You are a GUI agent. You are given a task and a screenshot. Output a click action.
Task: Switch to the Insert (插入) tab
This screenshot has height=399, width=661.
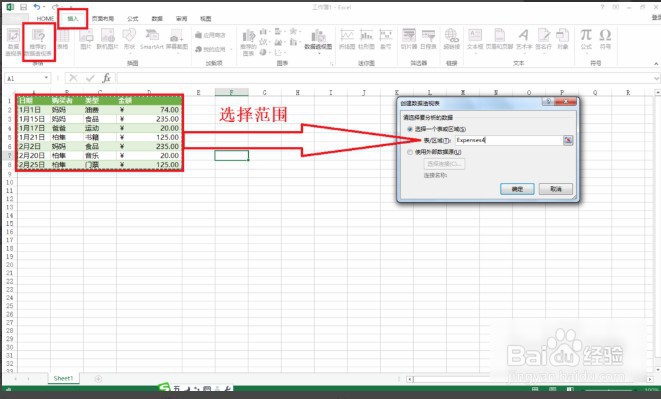[73, 19]
